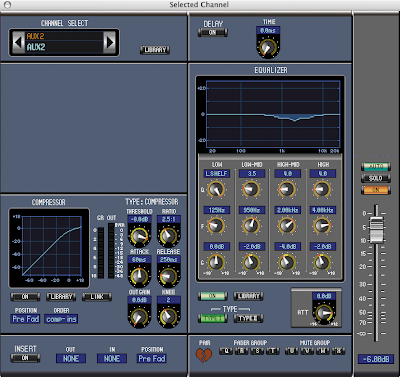Image resolution: width=400 pixels, height=377 pixels.
Task: Click the 125Hz LOW frequency value
Action: click(217, 210)
